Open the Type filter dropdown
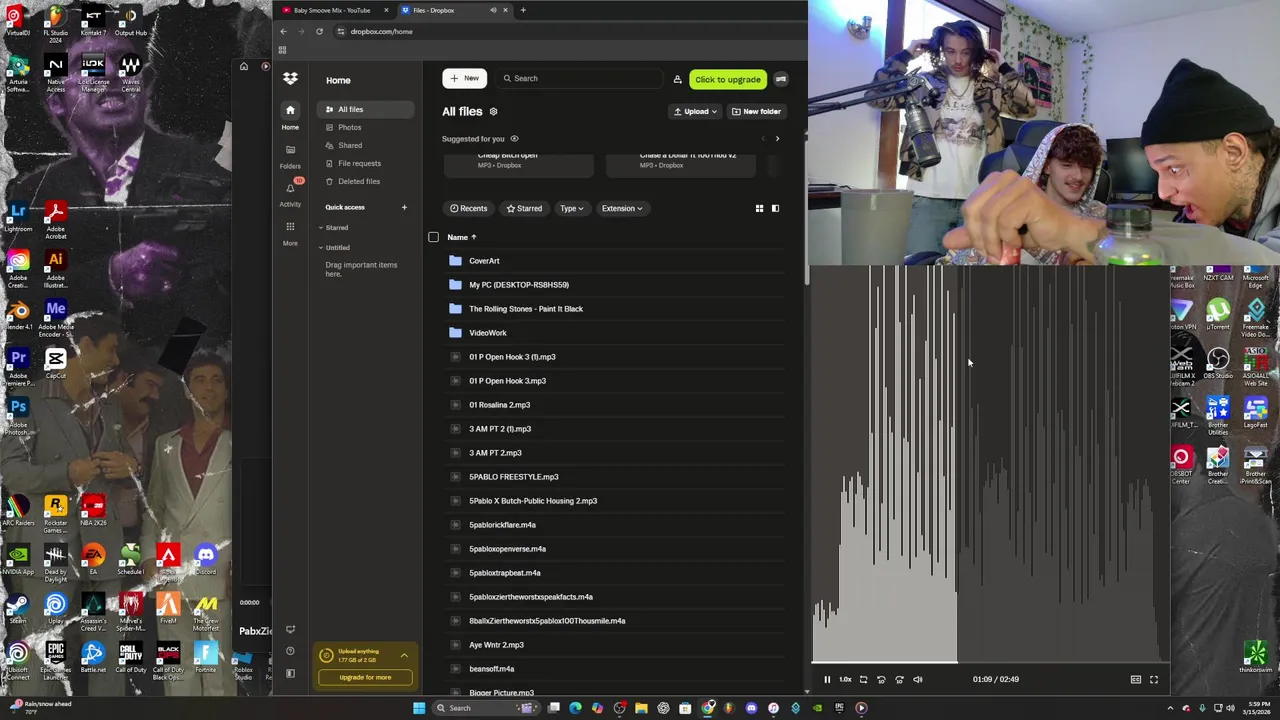This screenshot has height=720, width=1280. (571, 208)
